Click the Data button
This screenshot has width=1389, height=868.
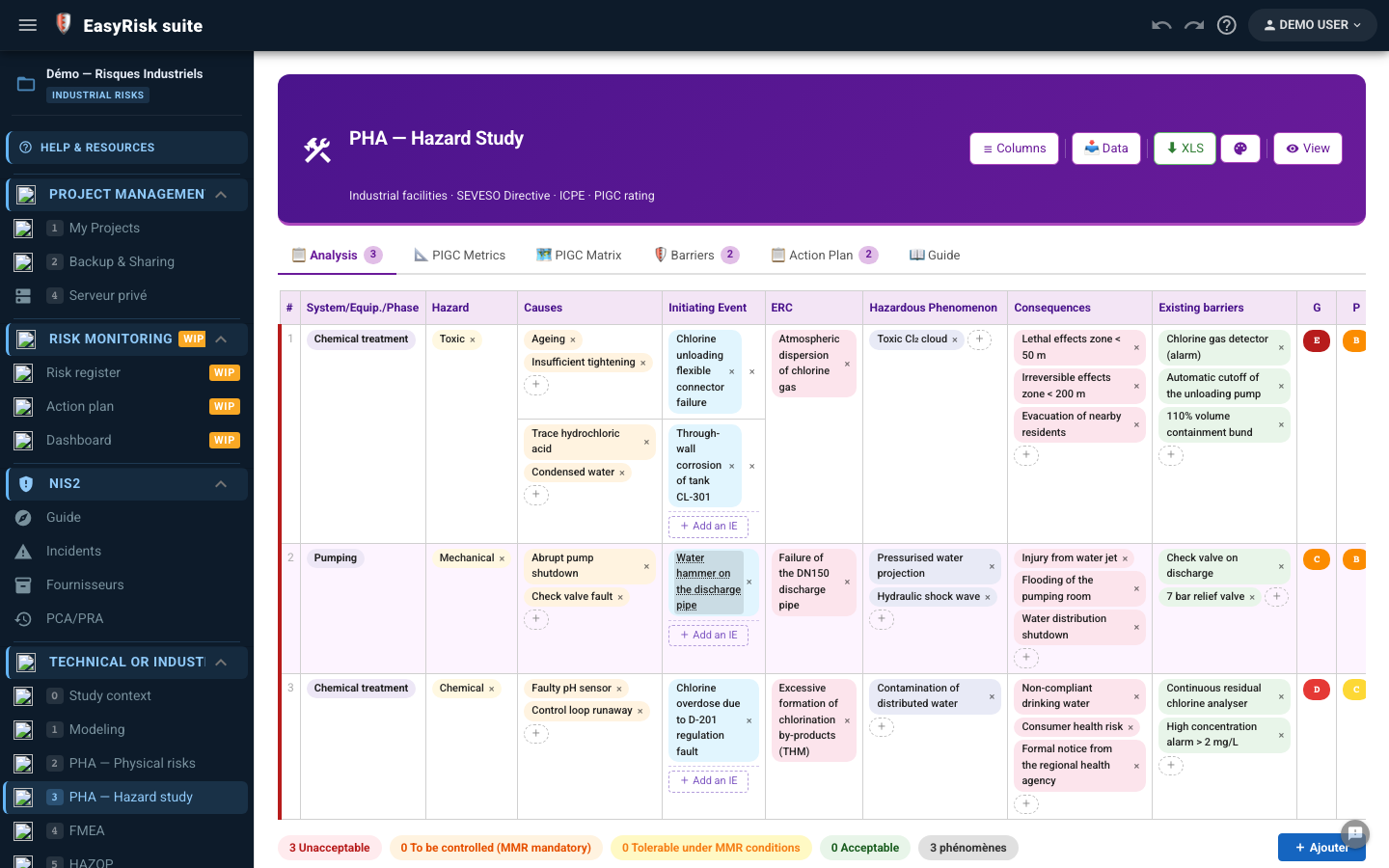[1106, 149]
